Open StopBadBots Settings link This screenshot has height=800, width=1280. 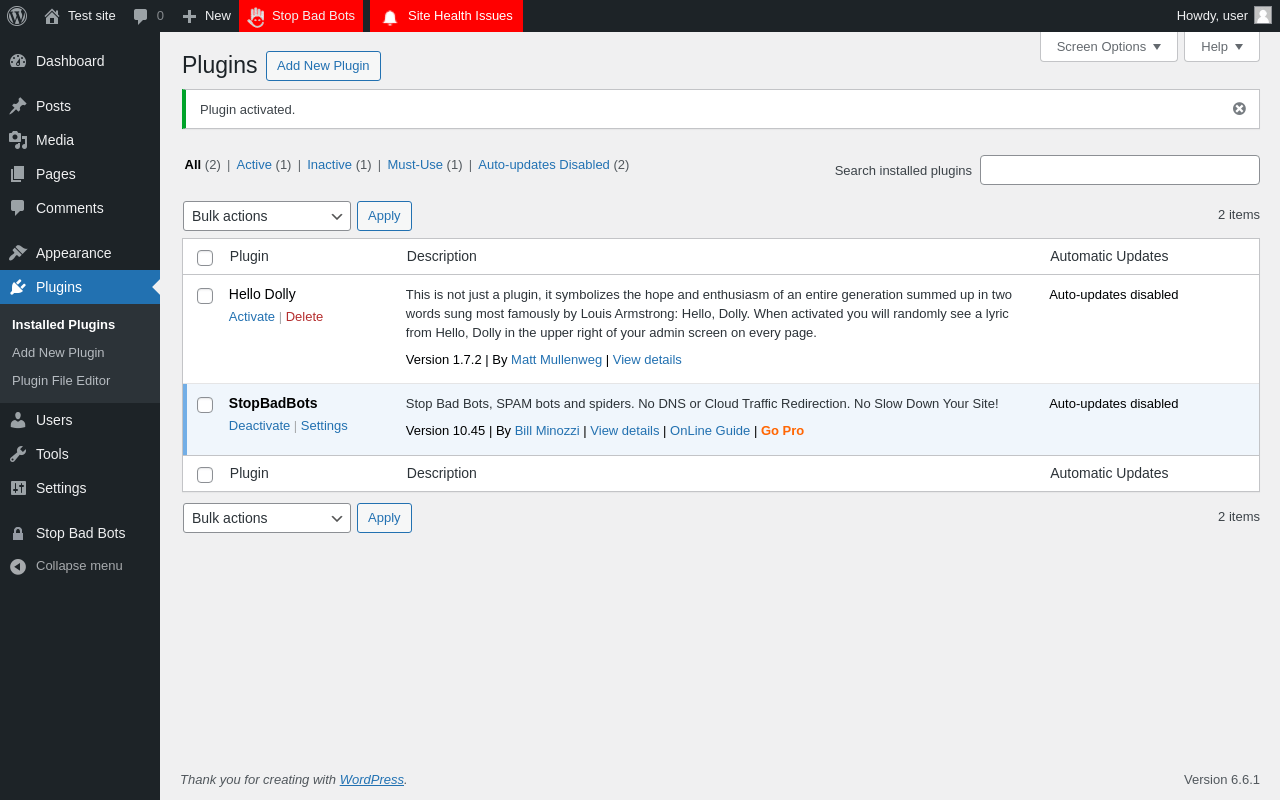[324, 426]
